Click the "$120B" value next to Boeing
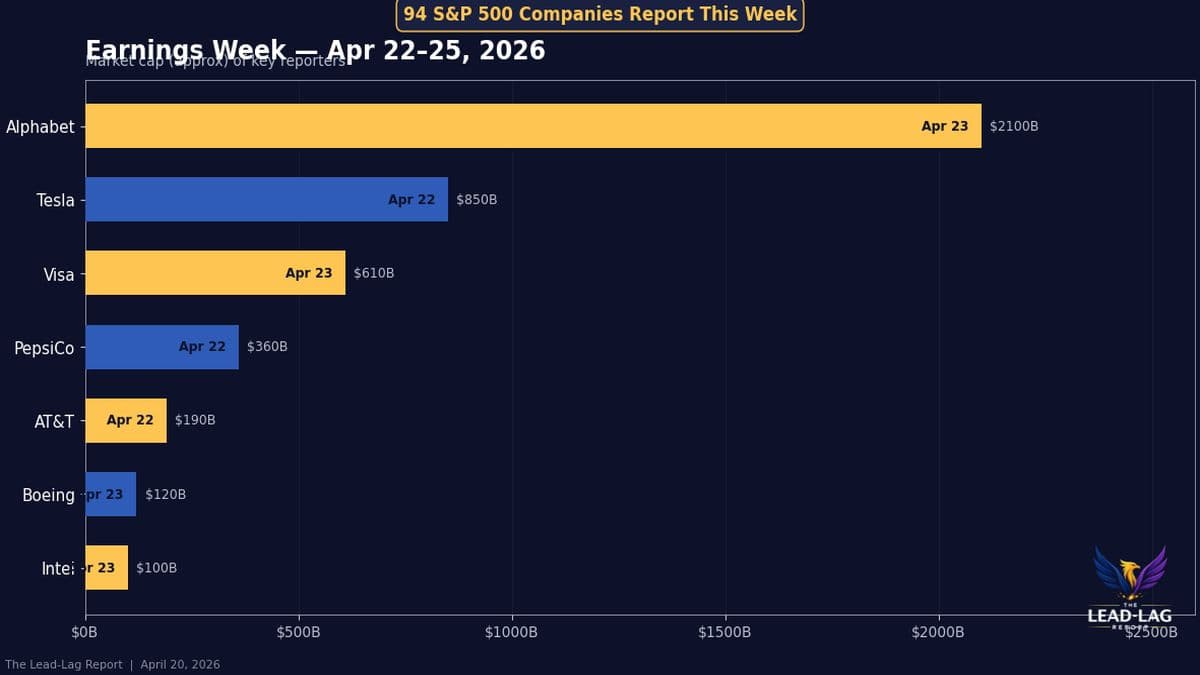Image resolution: width=1200 pixels, height=675 pixels. pos(166,493)
